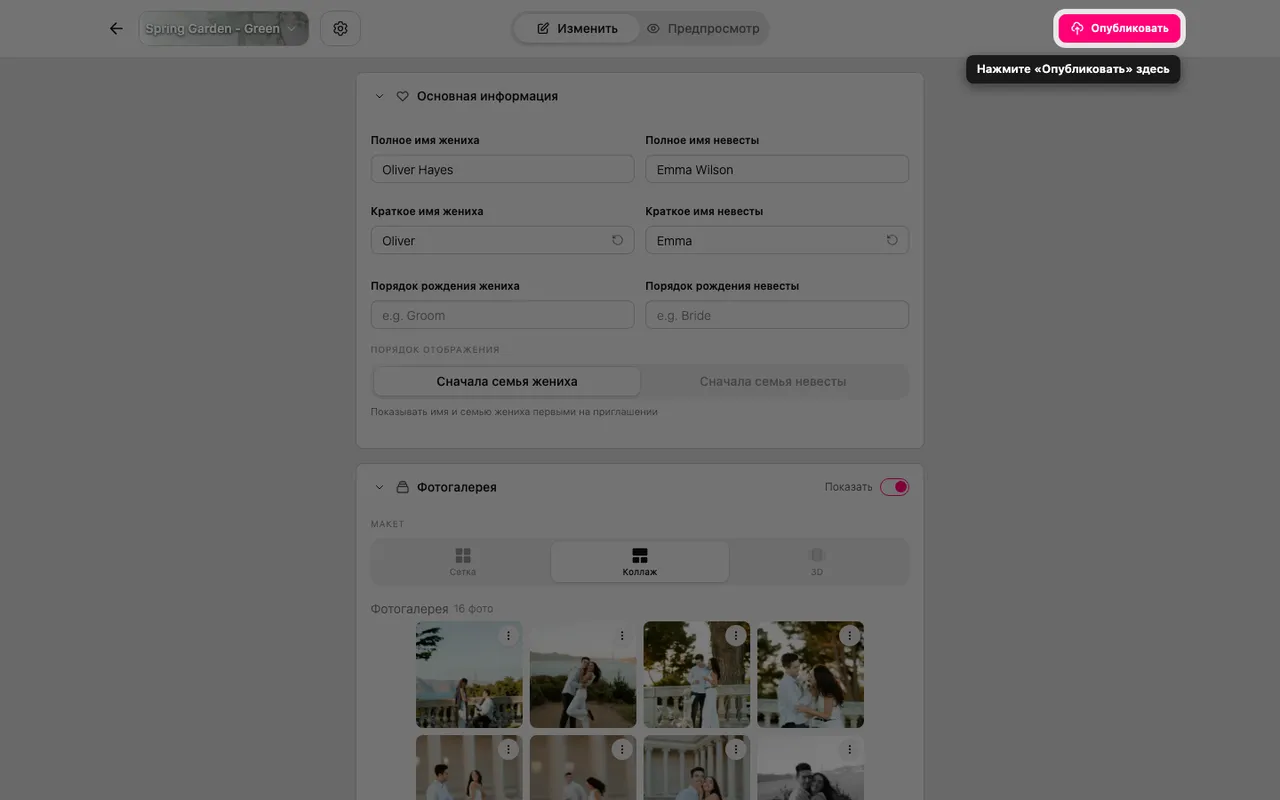Switch to the Предпросмотр tab

(703, 29)
